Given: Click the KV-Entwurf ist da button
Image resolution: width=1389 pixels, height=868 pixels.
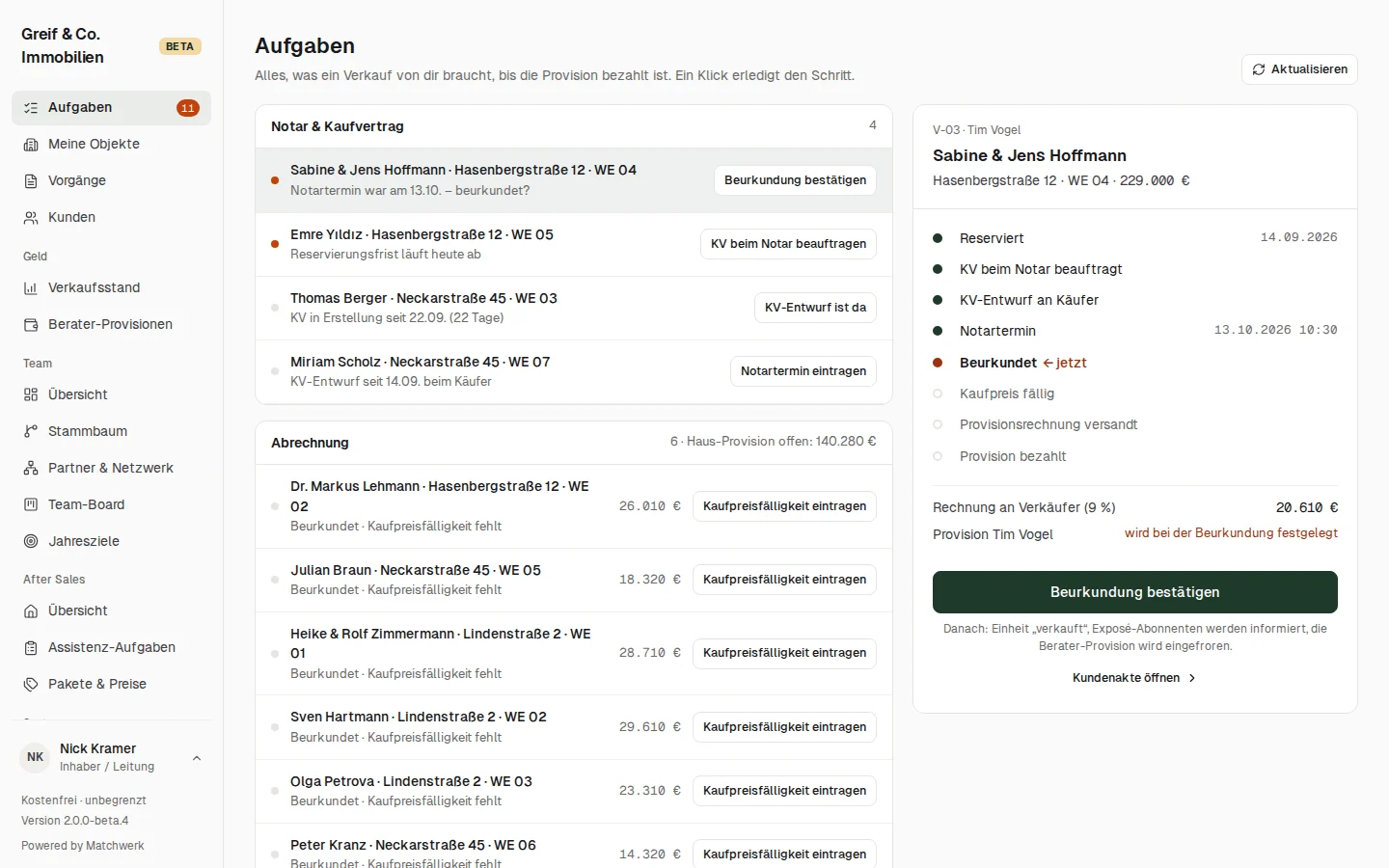Looking at the screenshot, I should (x=815, y=308).
